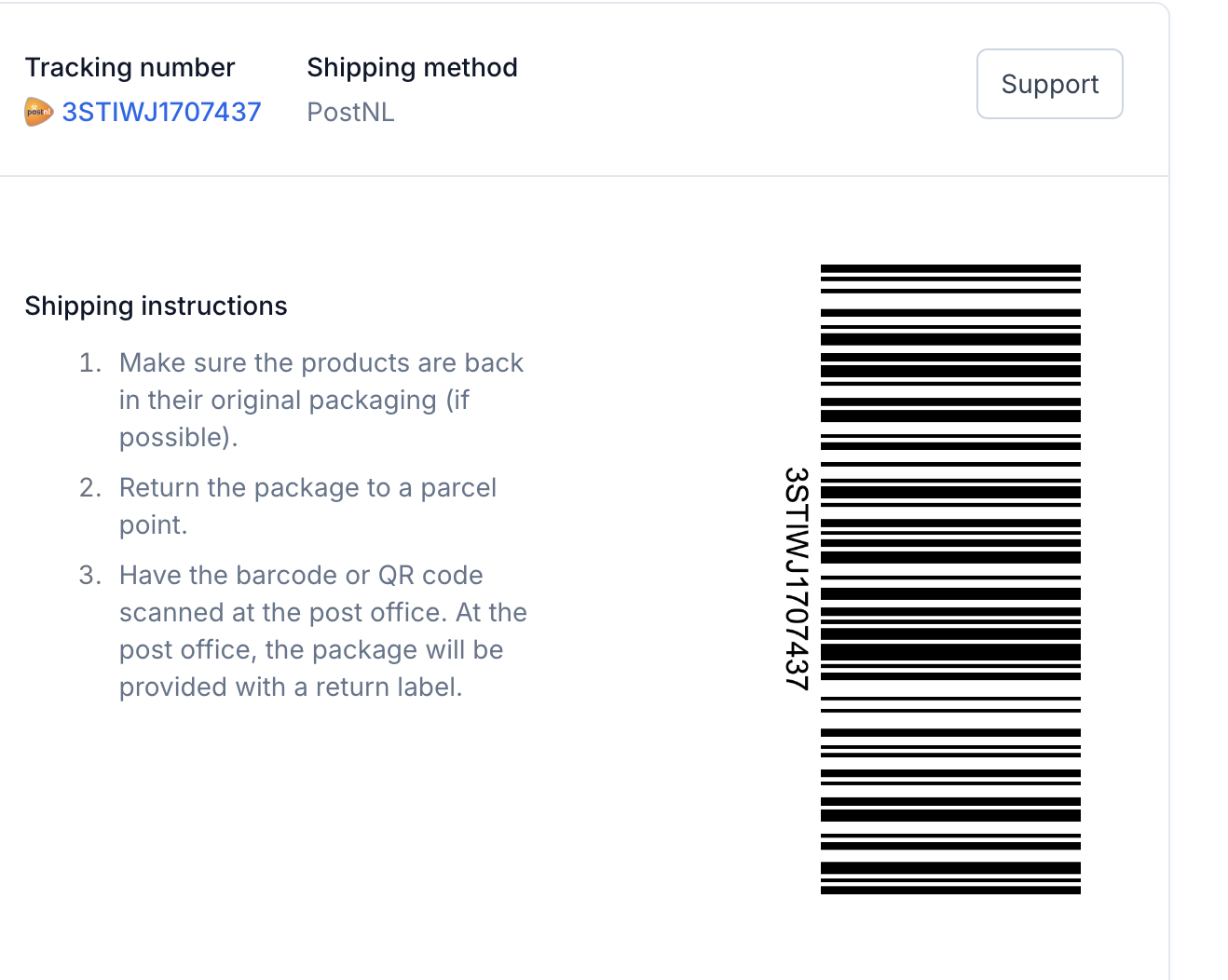This screenshot has height=980, width=1228.
Task: Click the return barcode image
Action: pyautogui.click(x=950, y=578)
